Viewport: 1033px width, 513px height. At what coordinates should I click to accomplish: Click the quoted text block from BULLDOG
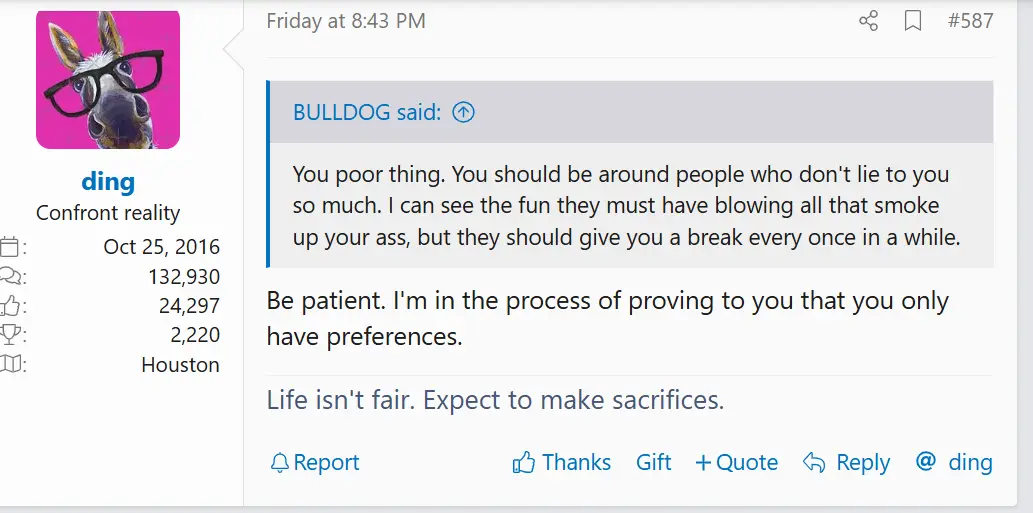coord(620,206)
